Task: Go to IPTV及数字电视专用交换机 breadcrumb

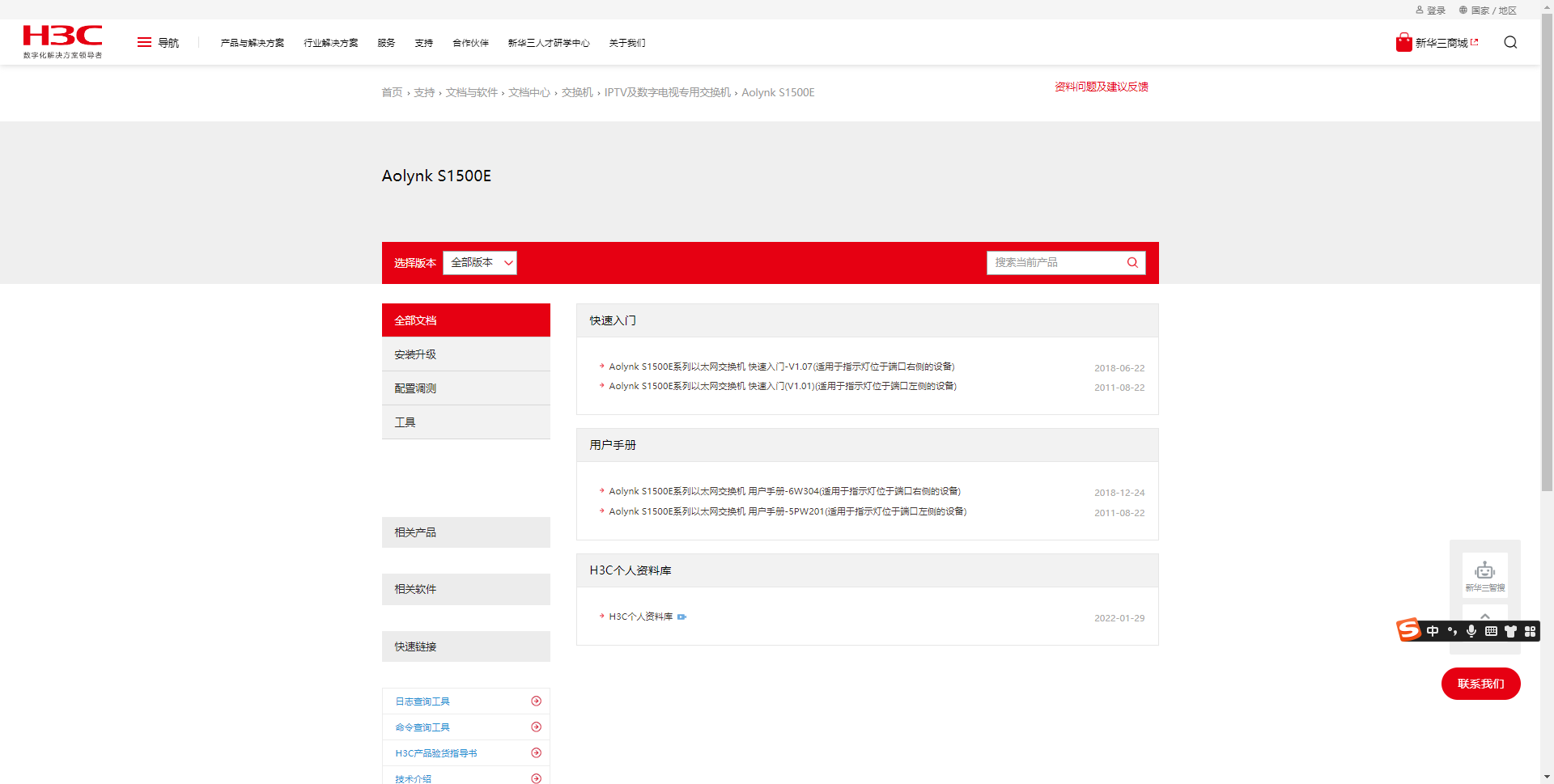Action: pos(668,92)
